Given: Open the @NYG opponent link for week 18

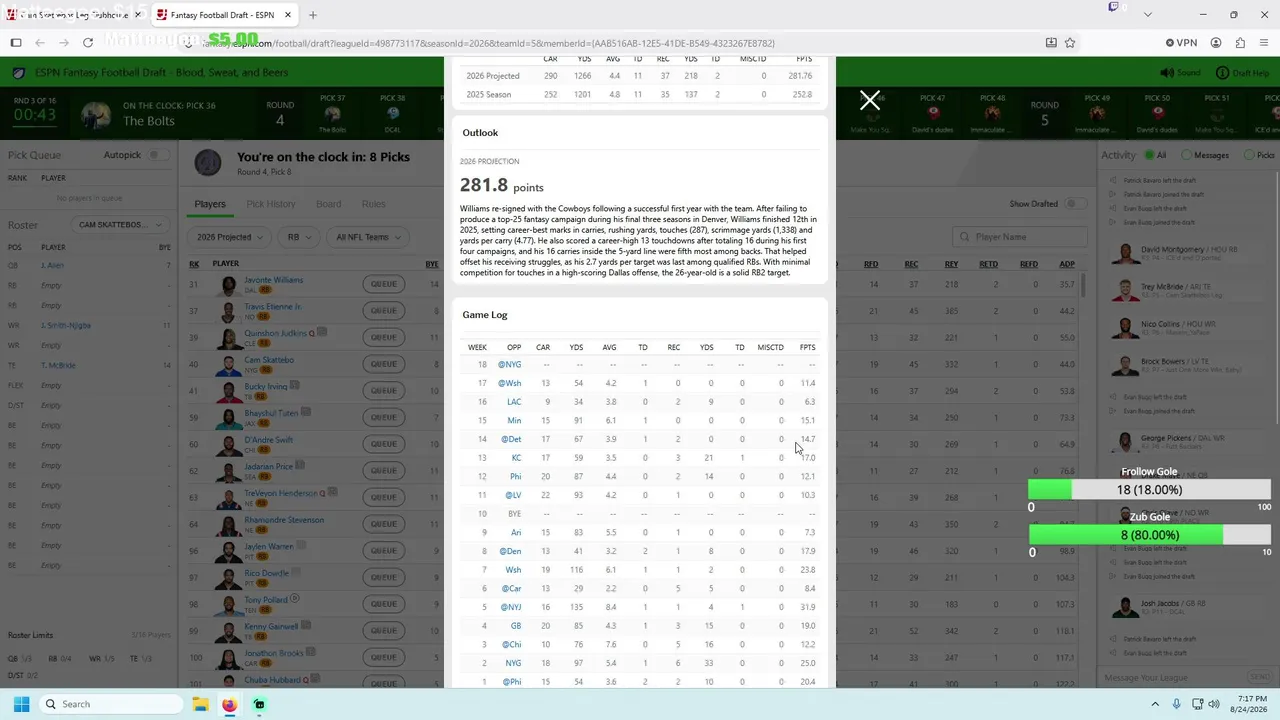Looking at the screenshot, I should [x=510, y=365].
